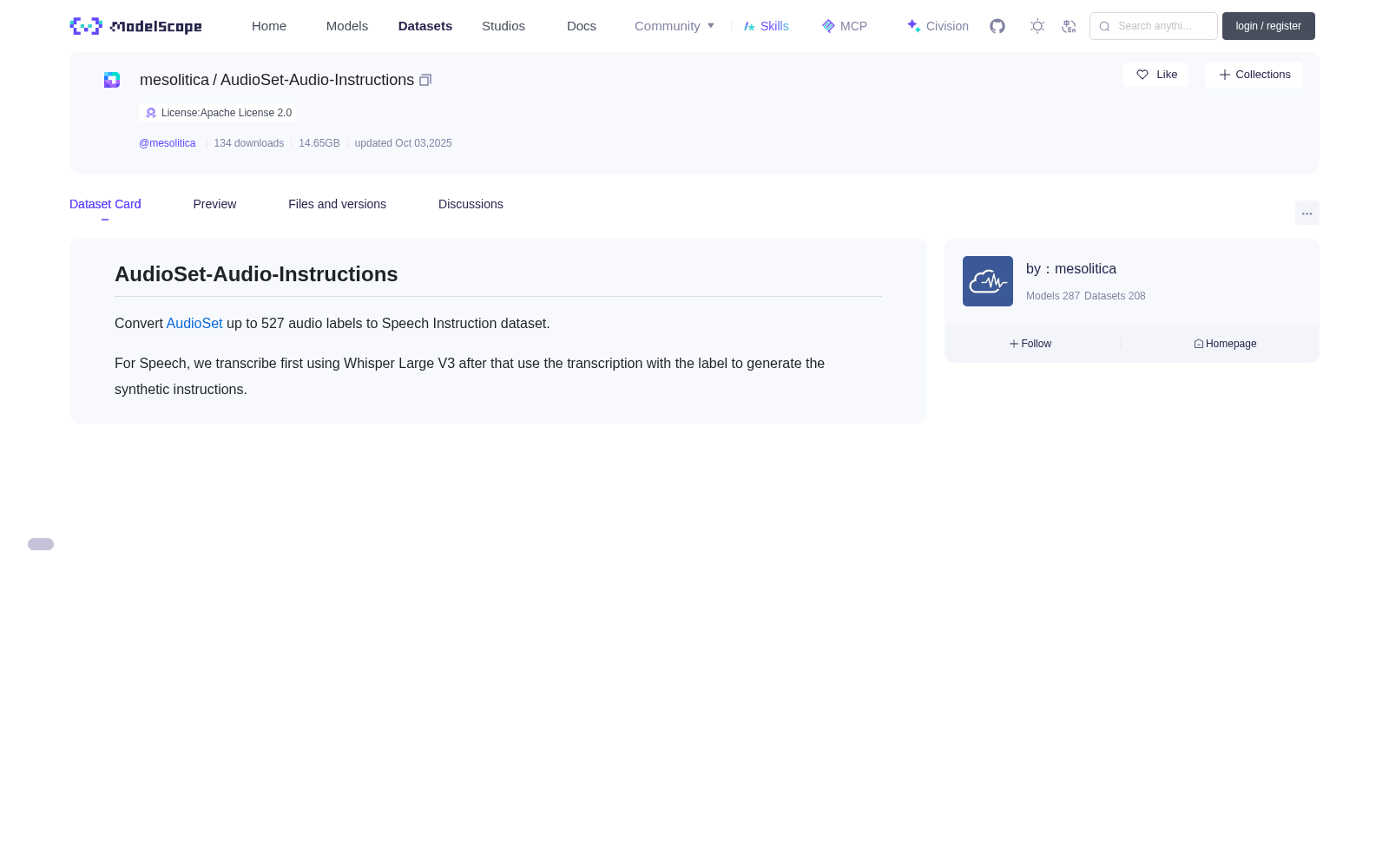
Task: Click the AudioSet-Audio-Instructions card heading
Action: [x=256, y=274]
